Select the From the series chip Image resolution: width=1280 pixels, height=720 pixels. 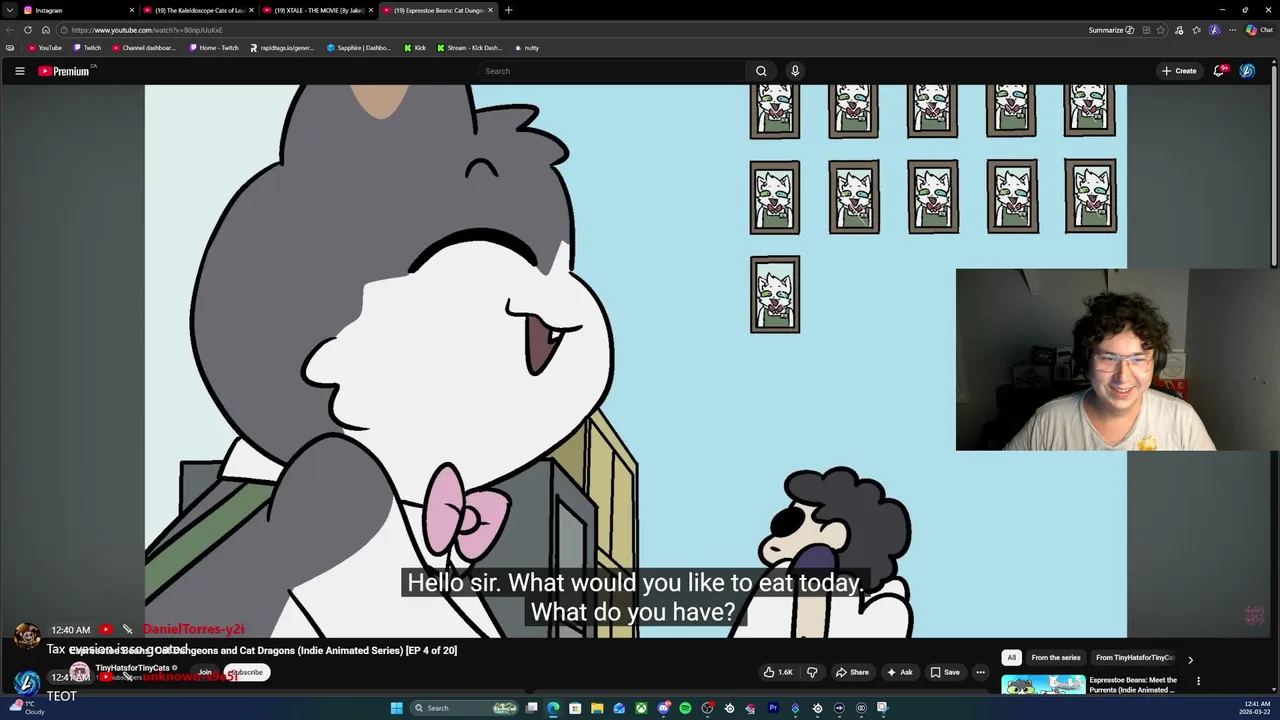(1055, 658)
